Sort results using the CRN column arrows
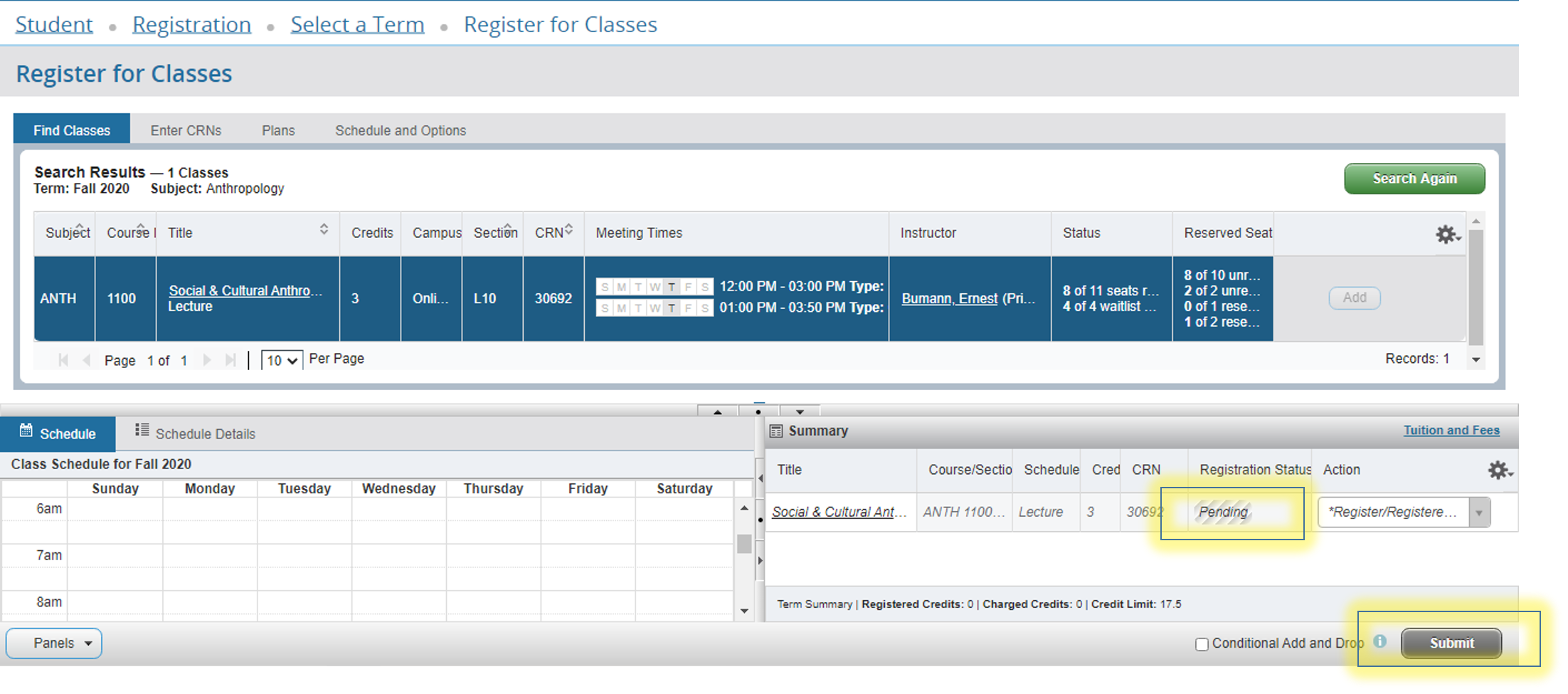 pos(570,228)
